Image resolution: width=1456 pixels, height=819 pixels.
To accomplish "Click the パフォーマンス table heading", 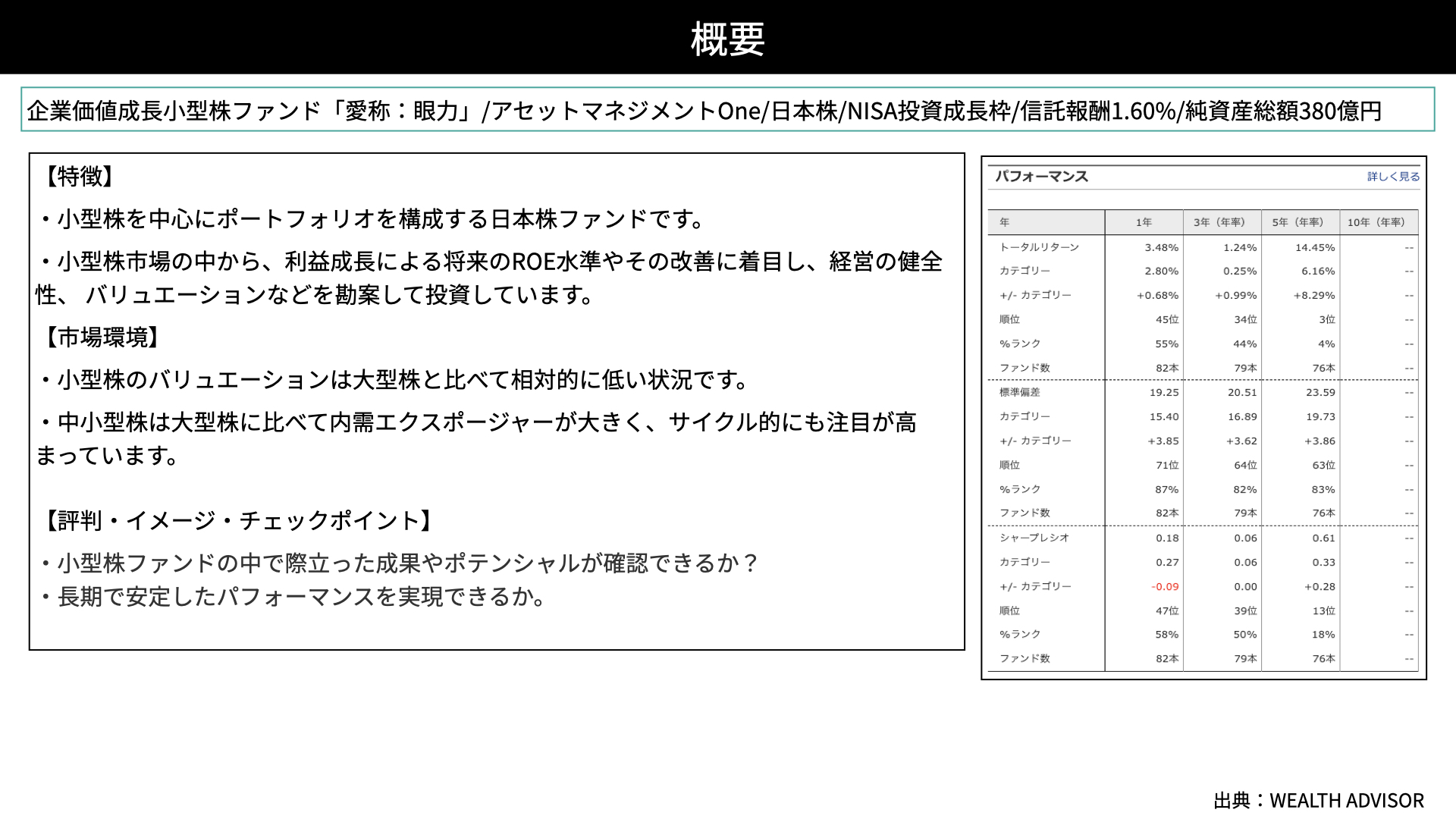I will 1041,177.
